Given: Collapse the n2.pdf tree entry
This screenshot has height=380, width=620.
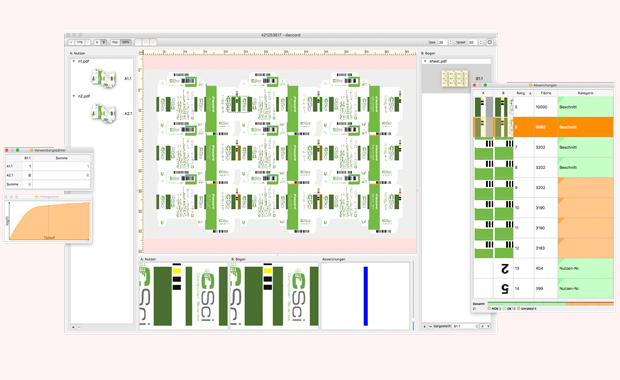Looking at the screenshot, I should [74, 96].
